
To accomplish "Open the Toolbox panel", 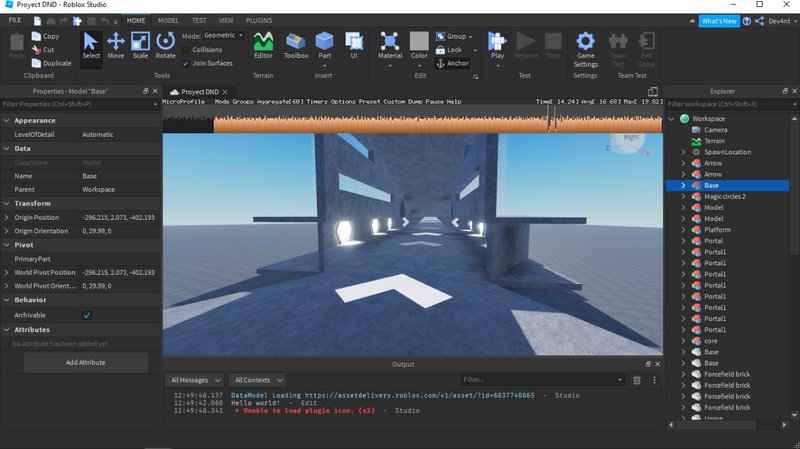I will click(x=296, y=45).
